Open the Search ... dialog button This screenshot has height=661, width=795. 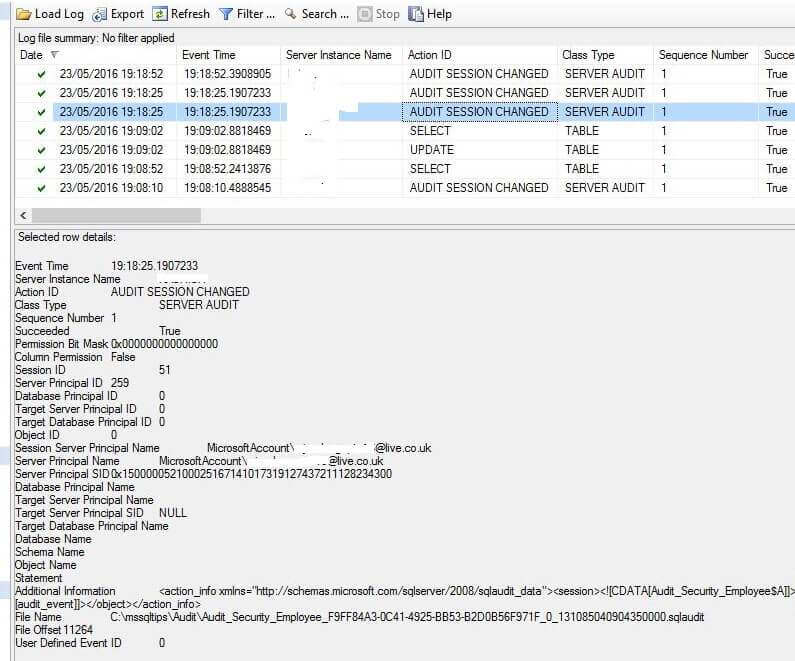coord(326,14)
